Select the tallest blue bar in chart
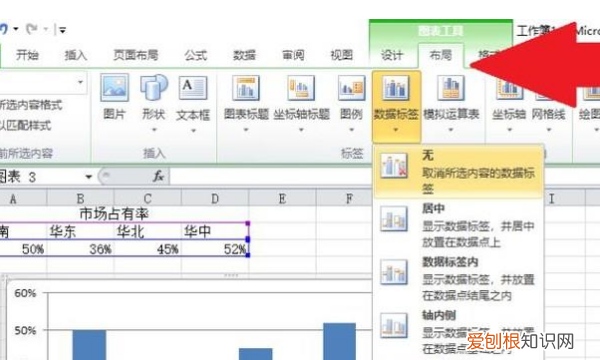The width and height of the screenshot is (600, 360). point(339,341)
